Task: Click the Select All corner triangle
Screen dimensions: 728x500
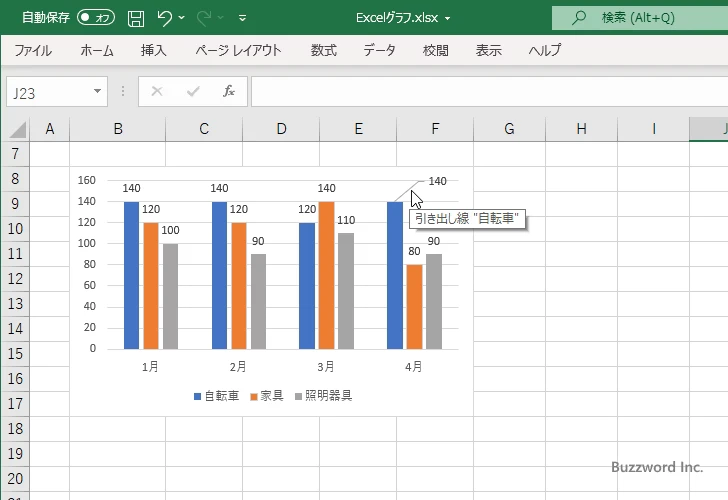Action: 18,129
